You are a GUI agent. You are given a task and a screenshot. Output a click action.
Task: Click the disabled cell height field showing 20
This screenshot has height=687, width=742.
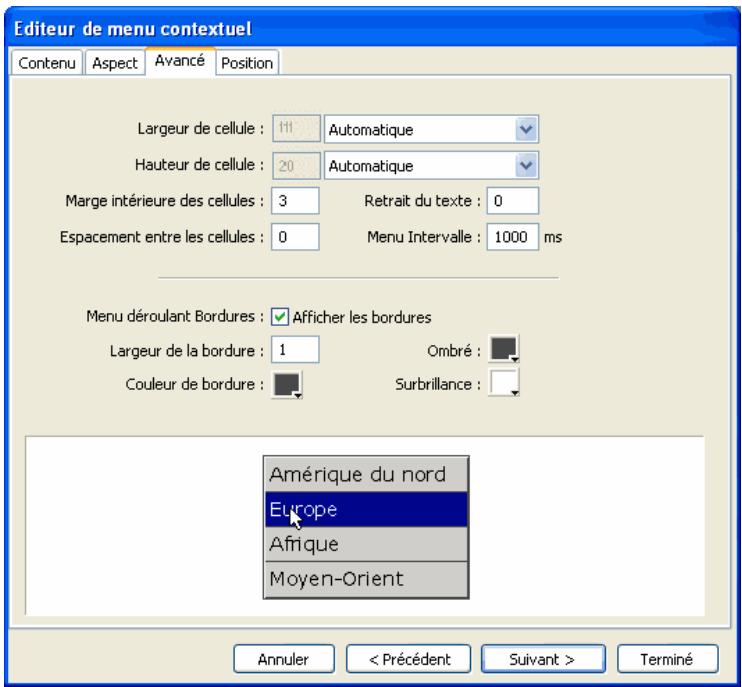pyautogui.click(x=296, y=166)
